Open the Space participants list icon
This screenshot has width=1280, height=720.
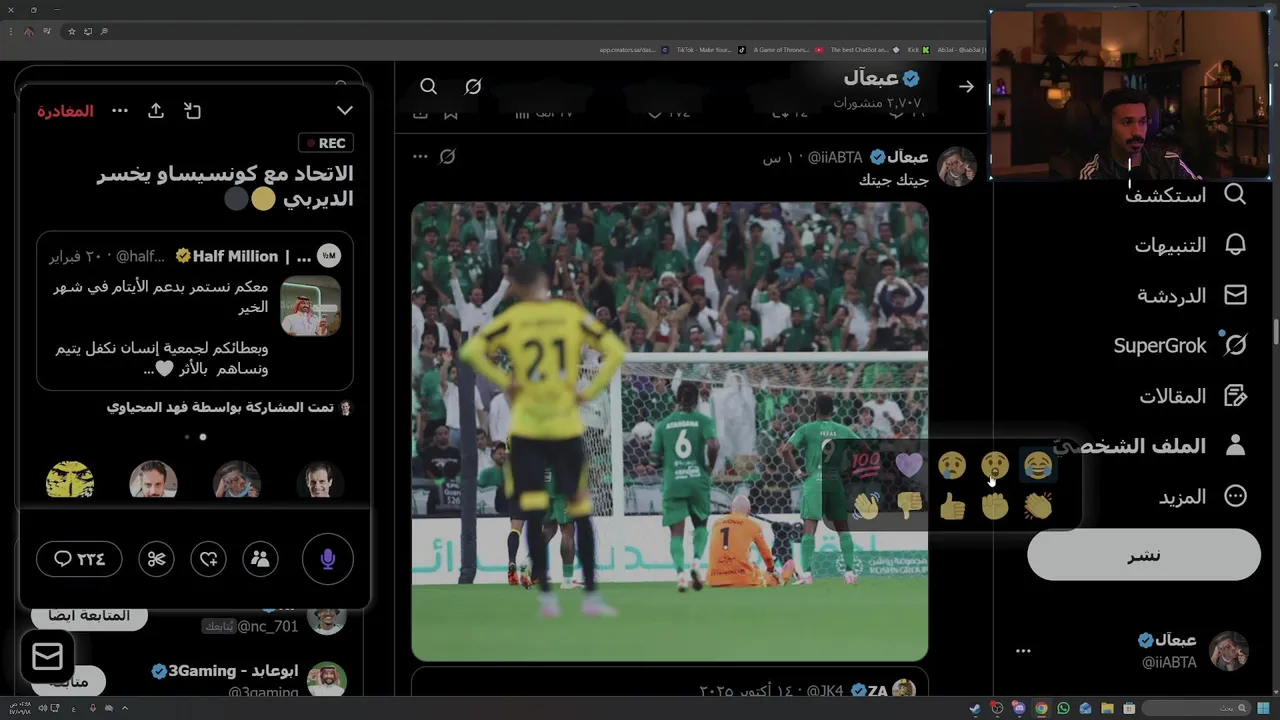point(261,559)
